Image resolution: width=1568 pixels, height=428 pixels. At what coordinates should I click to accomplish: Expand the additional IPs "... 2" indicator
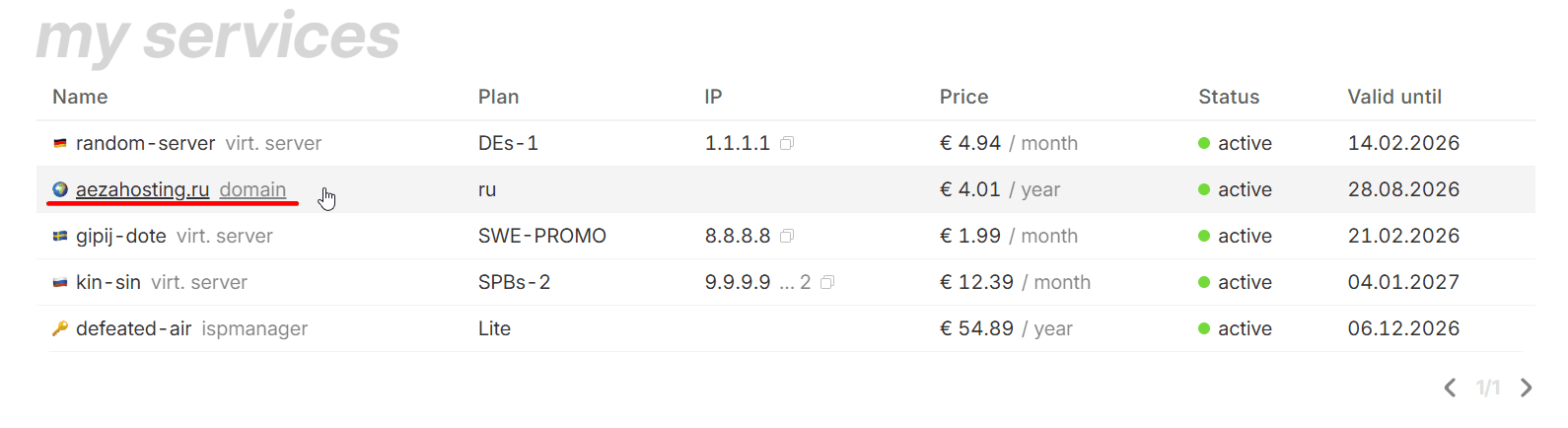point(795,283)
